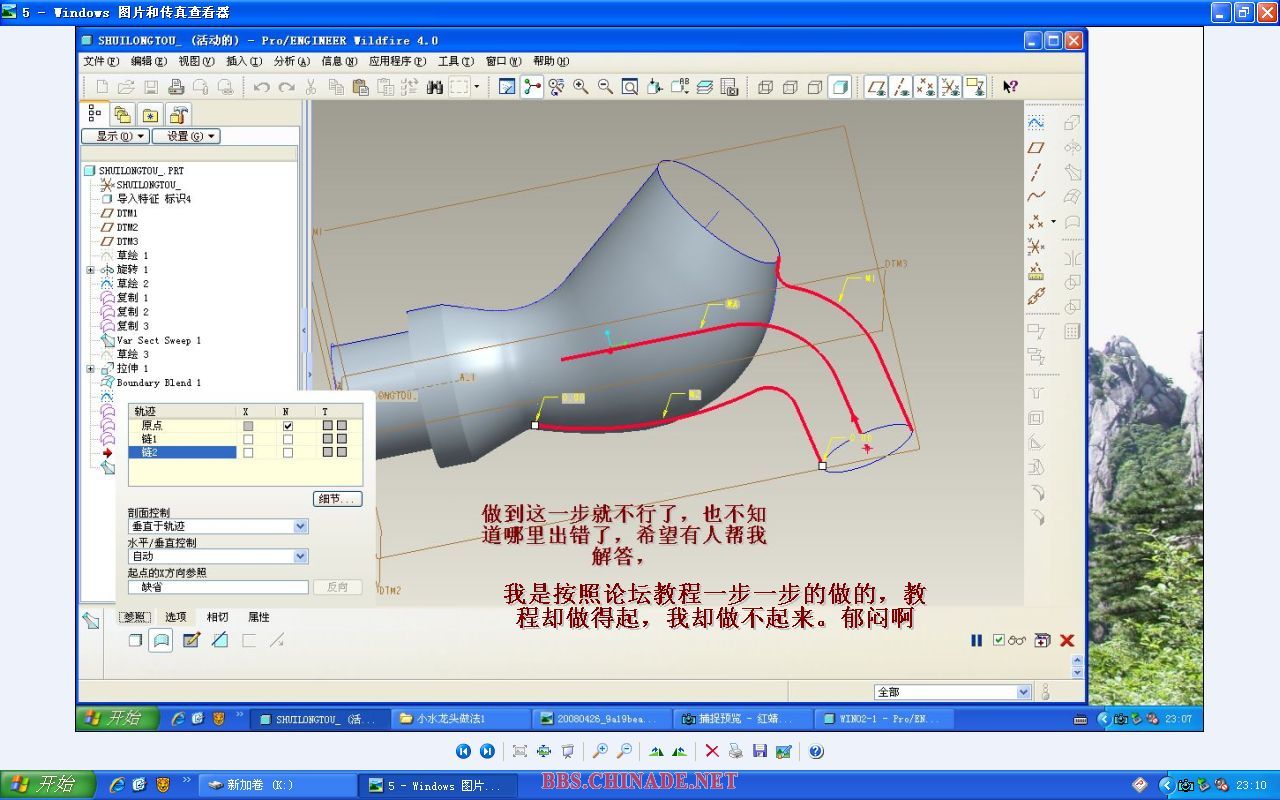Click the 细节... button
This screenshot has height=800, width=1280.
click(338, 499)
